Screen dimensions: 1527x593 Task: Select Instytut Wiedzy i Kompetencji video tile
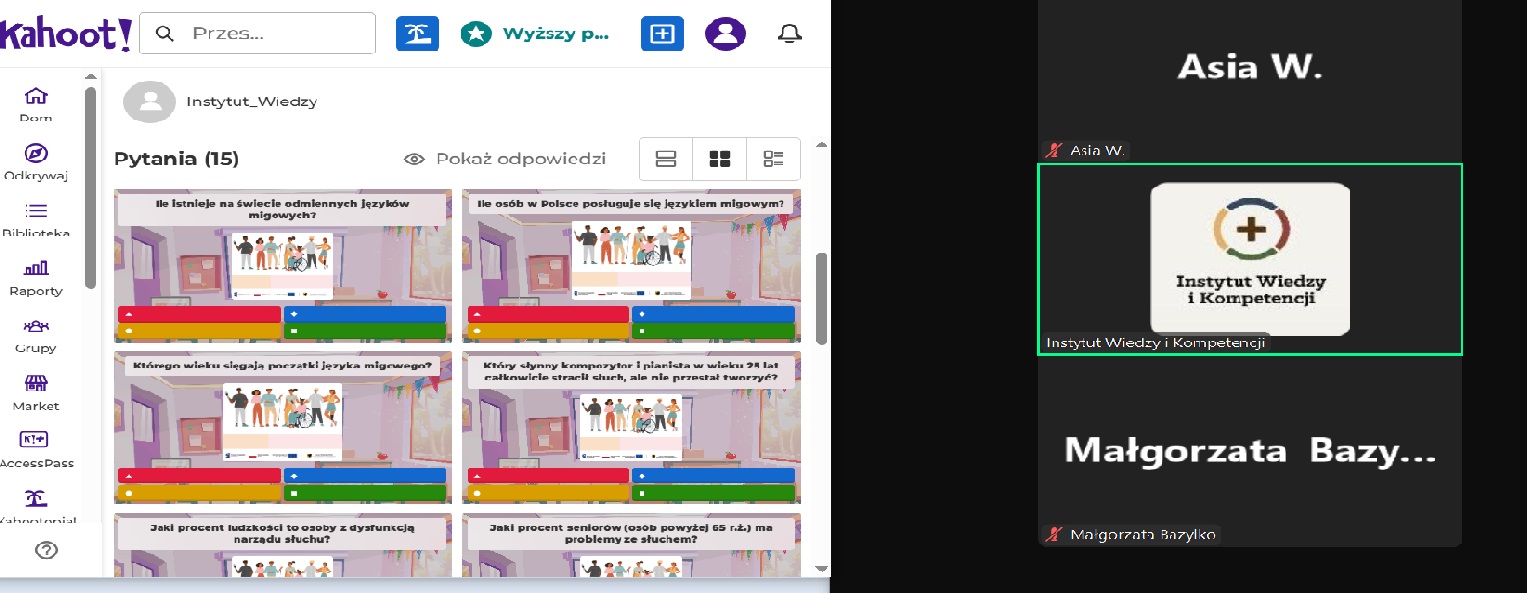click(x=1250, y=259)
